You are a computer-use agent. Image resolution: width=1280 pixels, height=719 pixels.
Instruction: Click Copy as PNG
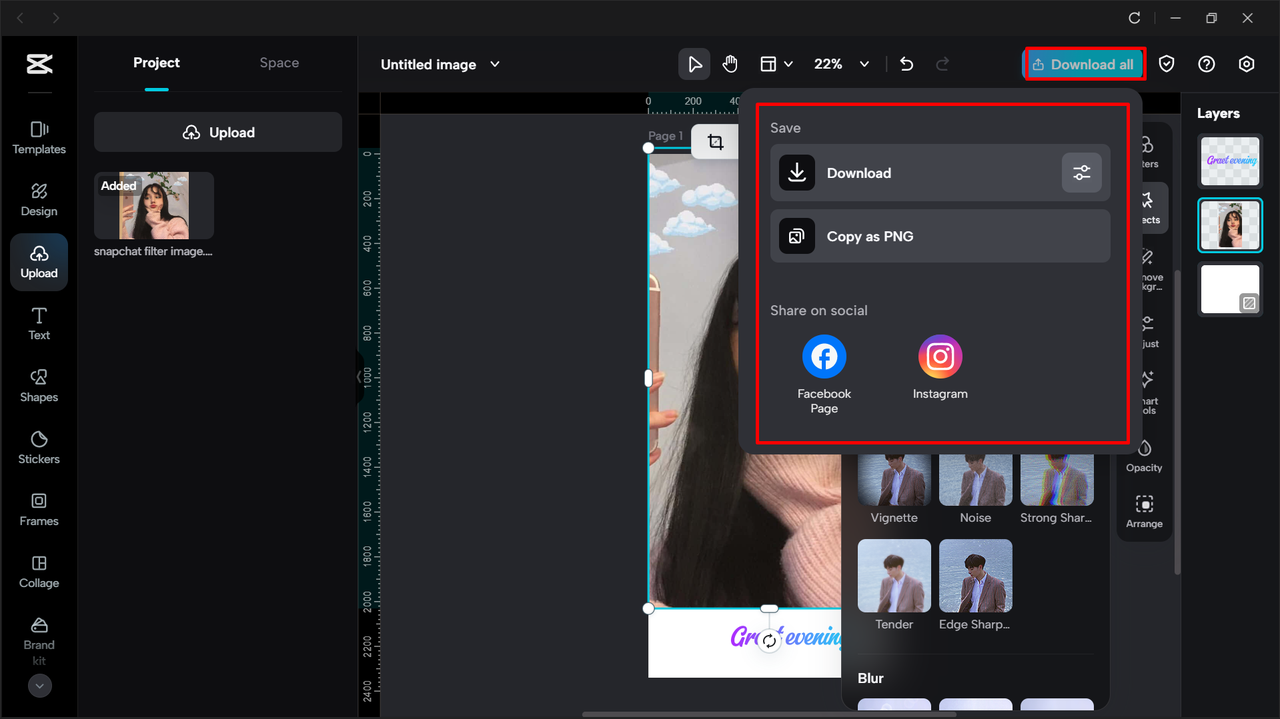pyautogui.click(x=940, y=236)
